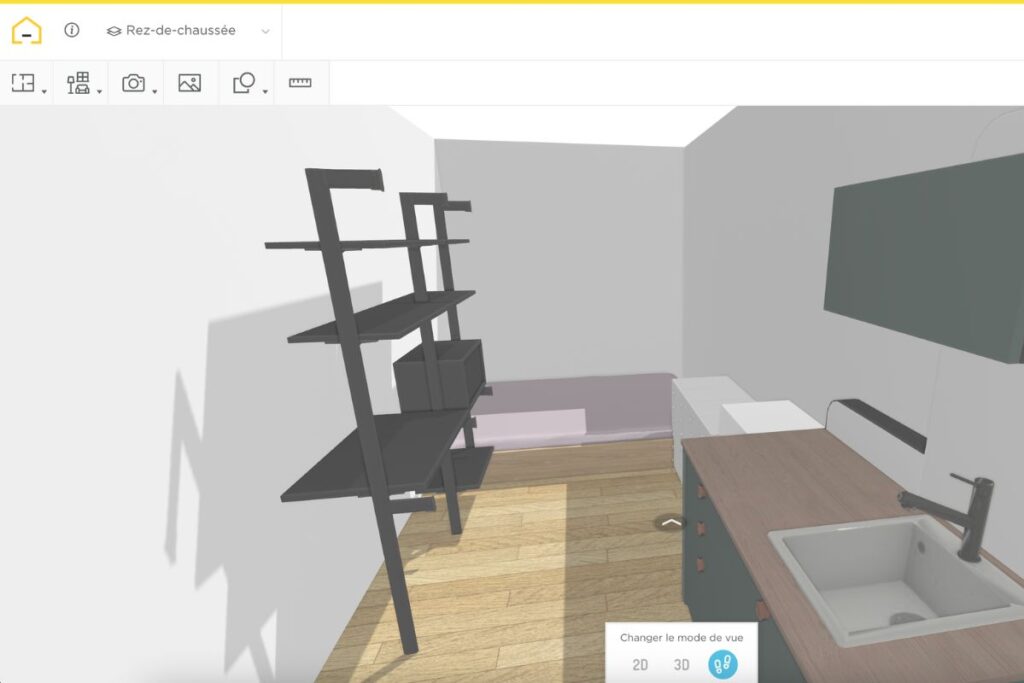
Task: Click the ruler measurement icon
Action: [x=301, y=82]
